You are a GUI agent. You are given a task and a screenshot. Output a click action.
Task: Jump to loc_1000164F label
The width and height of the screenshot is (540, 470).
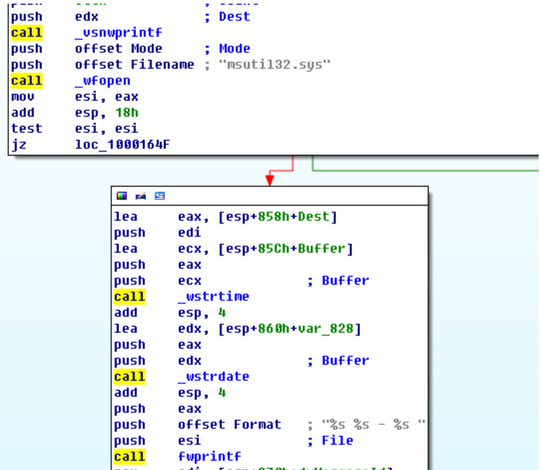point(123,145)
